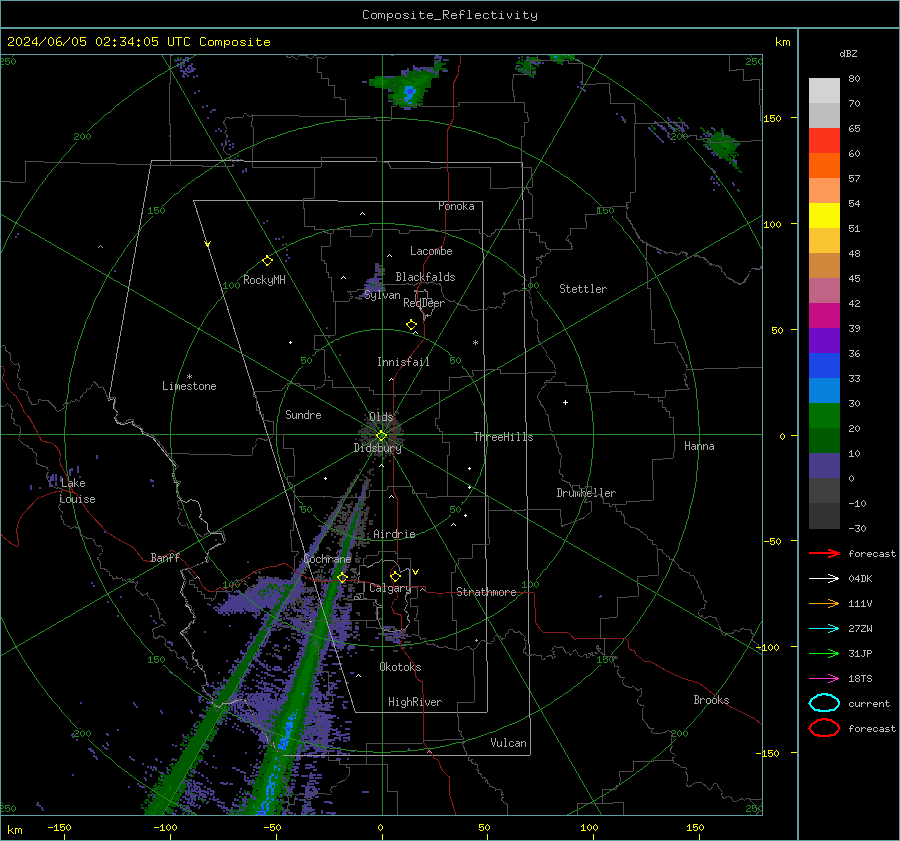Click the Airdrie town label
The height and width of the screenshot is (841, 900).
pyautogui.click(x=394, y=534)
